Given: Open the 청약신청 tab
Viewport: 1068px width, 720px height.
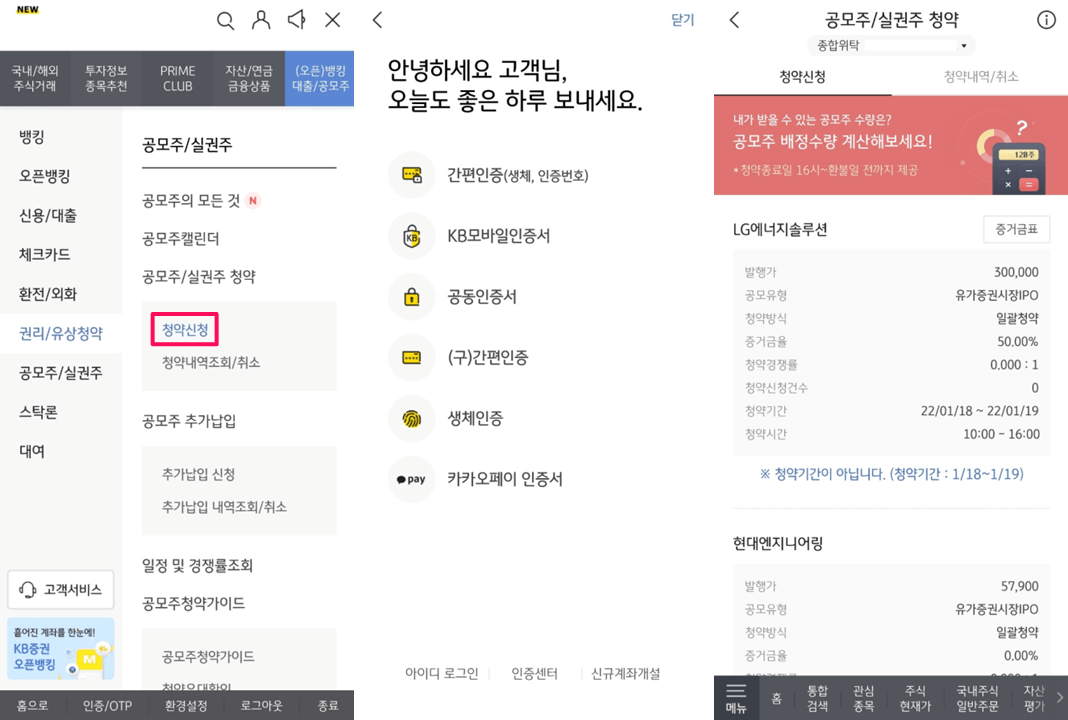Looking at the screenshot, I should tap(802, 76).
